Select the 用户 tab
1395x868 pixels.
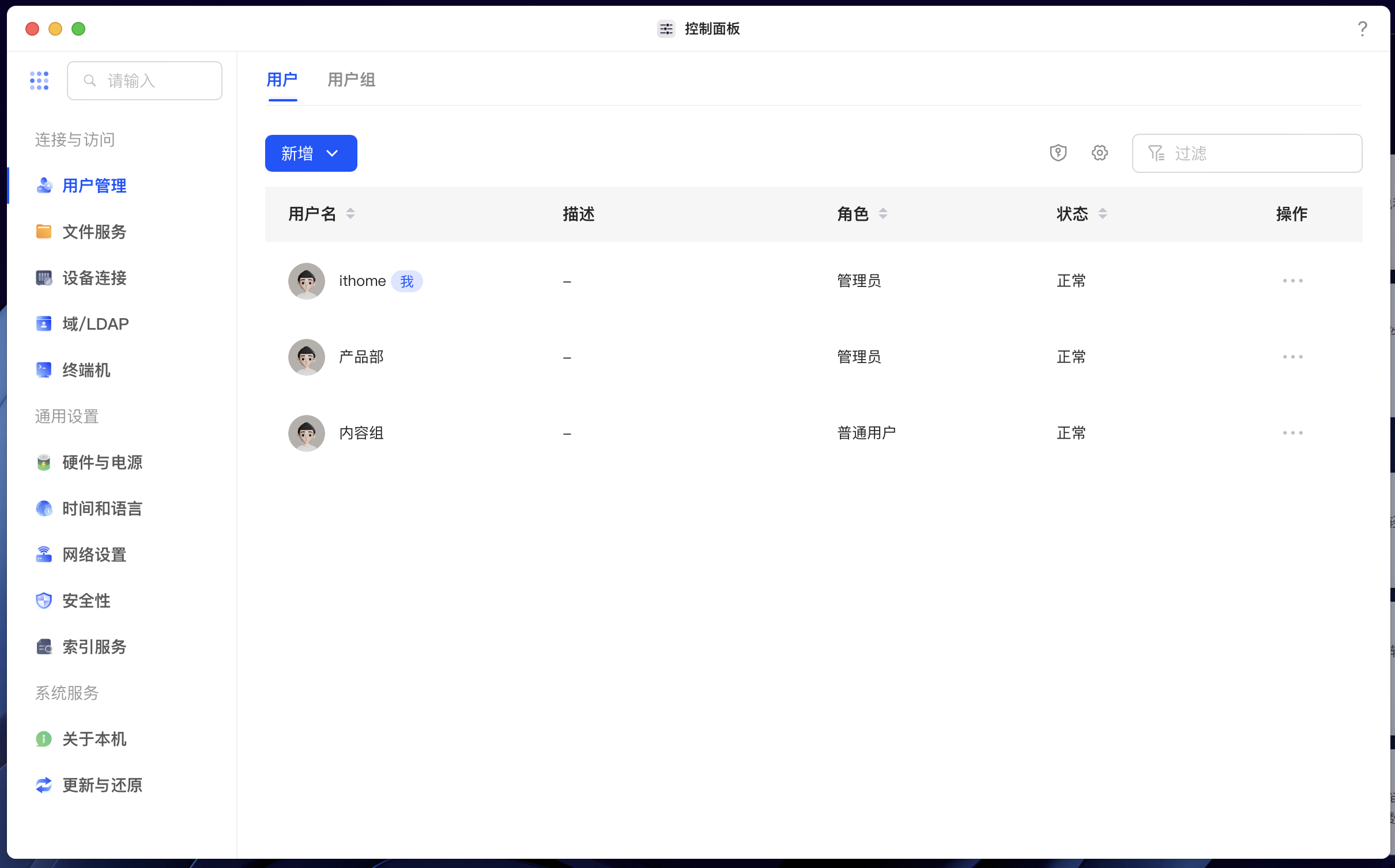tap(282, 80)
